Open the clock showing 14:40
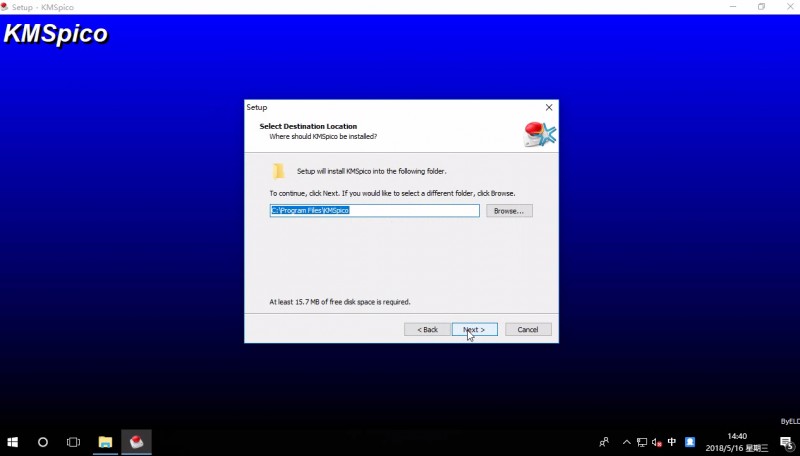The width and height of the screenshot is (800, 456). tap(737, 442)
